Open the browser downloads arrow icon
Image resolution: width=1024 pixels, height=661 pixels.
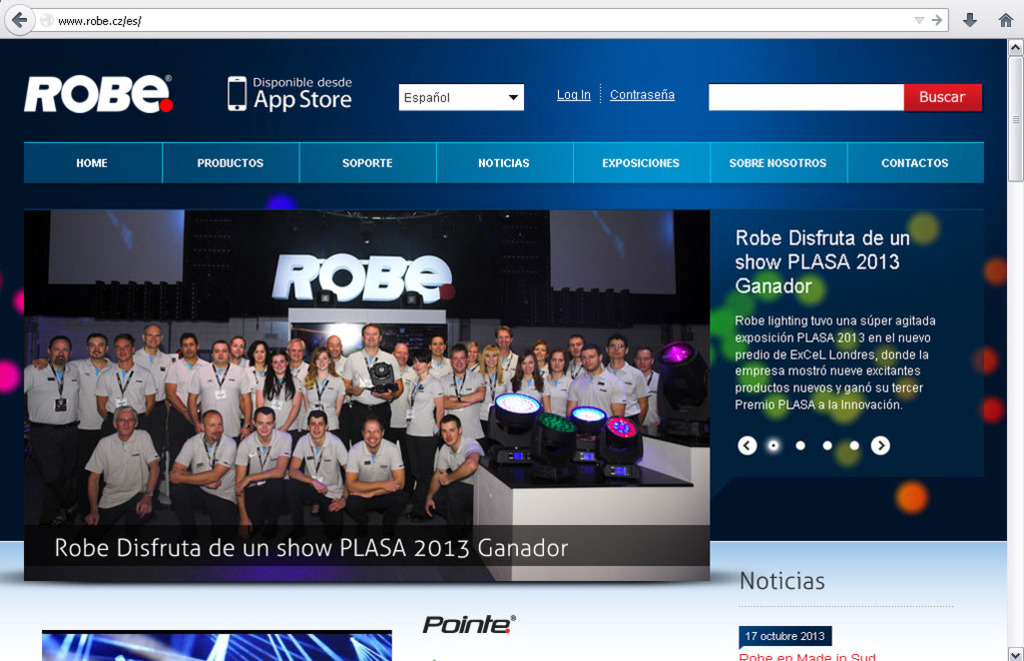(x=969, y=20)
